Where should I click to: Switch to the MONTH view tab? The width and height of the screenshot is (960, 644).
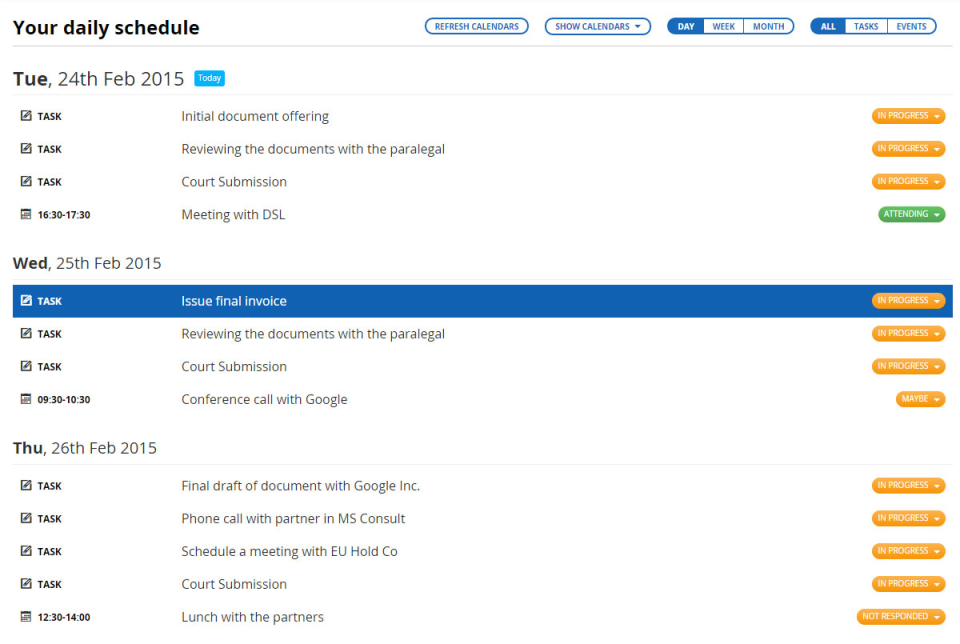768,26
